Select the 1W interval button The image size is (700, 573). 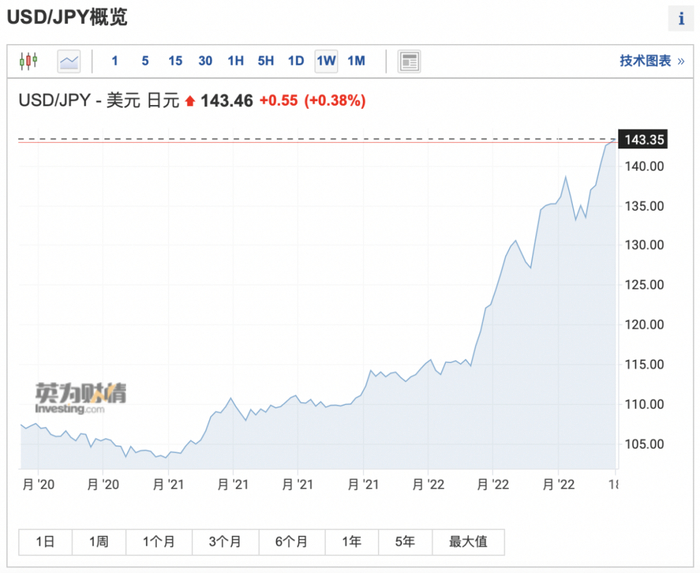tap(326, 61)
